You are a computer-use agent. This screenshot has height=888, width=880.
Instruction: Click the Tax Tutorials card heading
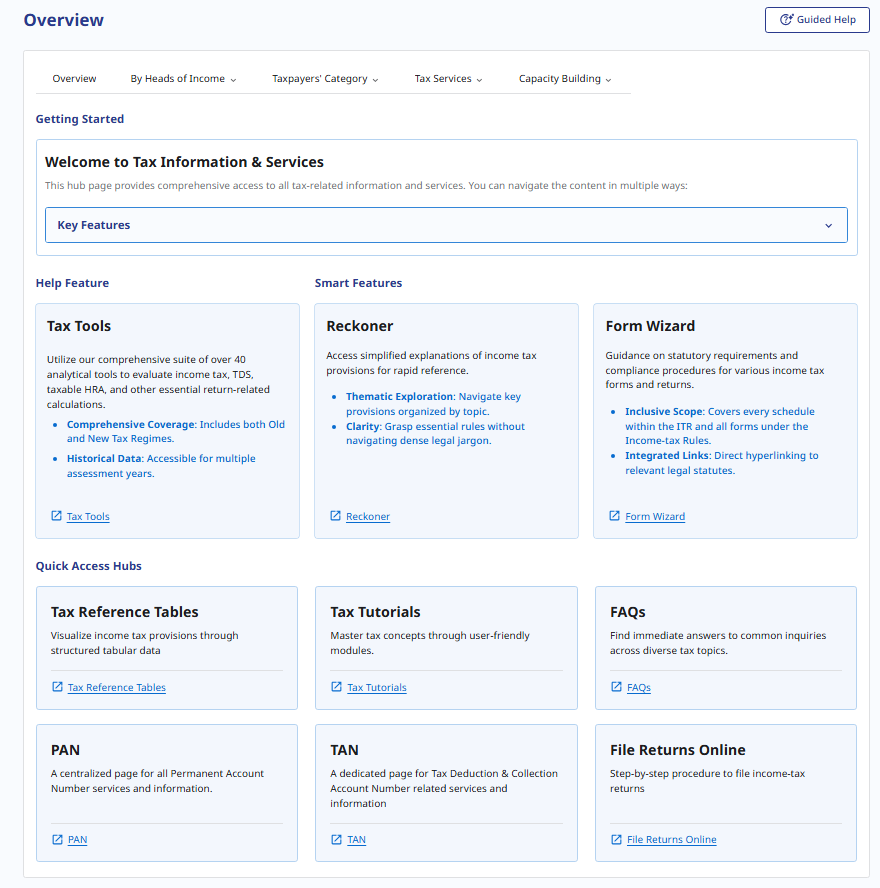(375, 612)
